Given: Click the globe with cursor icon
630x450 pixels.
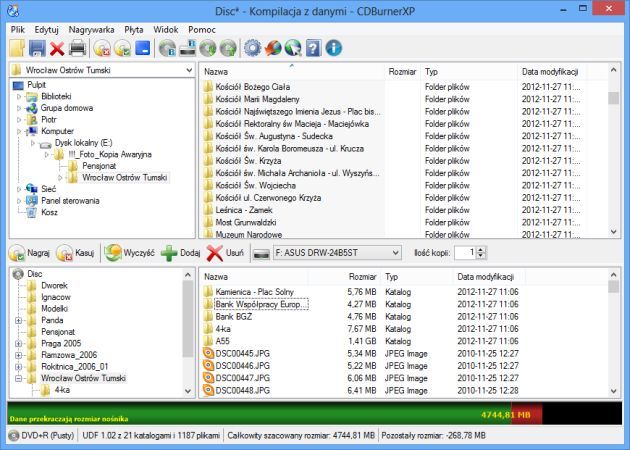Looking at the screenshot, I should (x=293, y=49).
